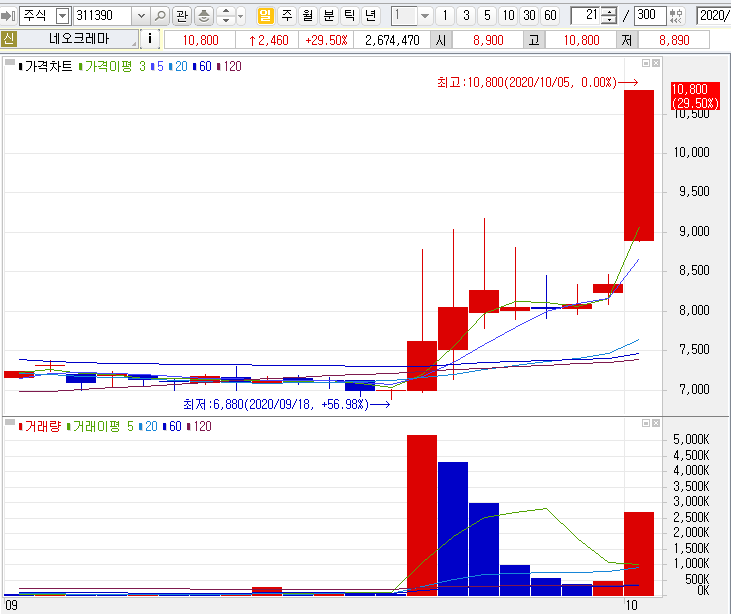Image resolution: width=731 pixels, height=614 pixels.
Task: Click the displayed candle count field 21
Action: (x=586, y=16)
